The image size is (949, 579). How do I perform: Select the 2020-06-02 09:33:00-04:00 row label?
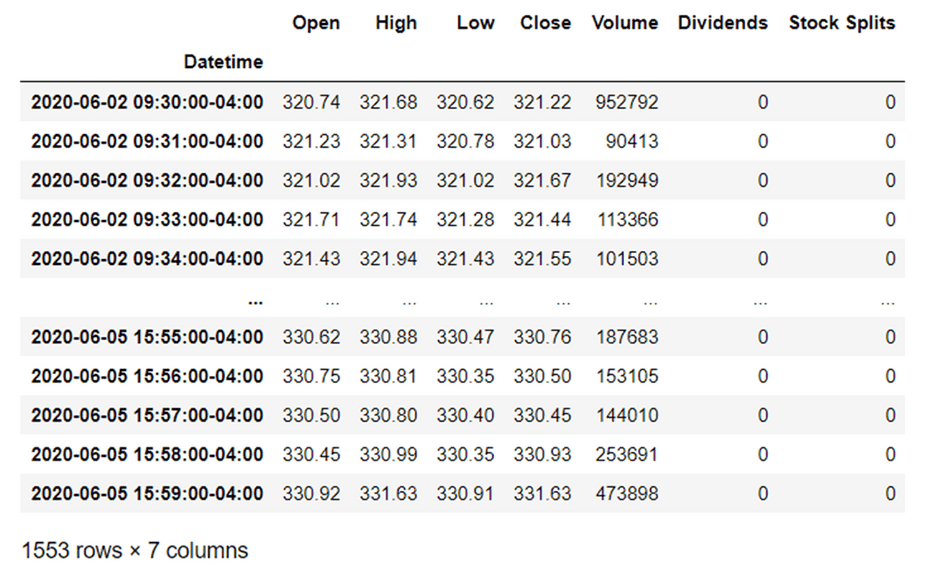point(147,220)
